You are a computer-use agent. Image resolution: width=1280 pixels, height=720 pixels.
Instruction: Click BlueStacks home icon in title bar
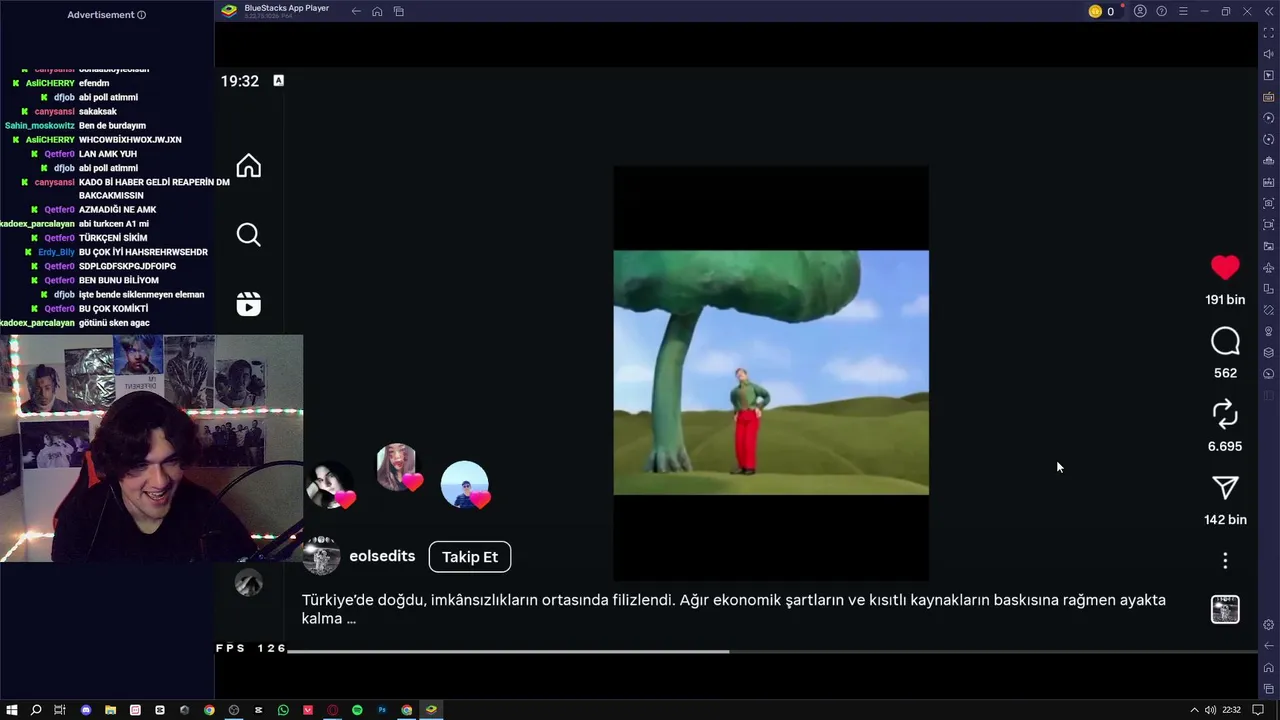pyautogui.click(x=377, y=11)
